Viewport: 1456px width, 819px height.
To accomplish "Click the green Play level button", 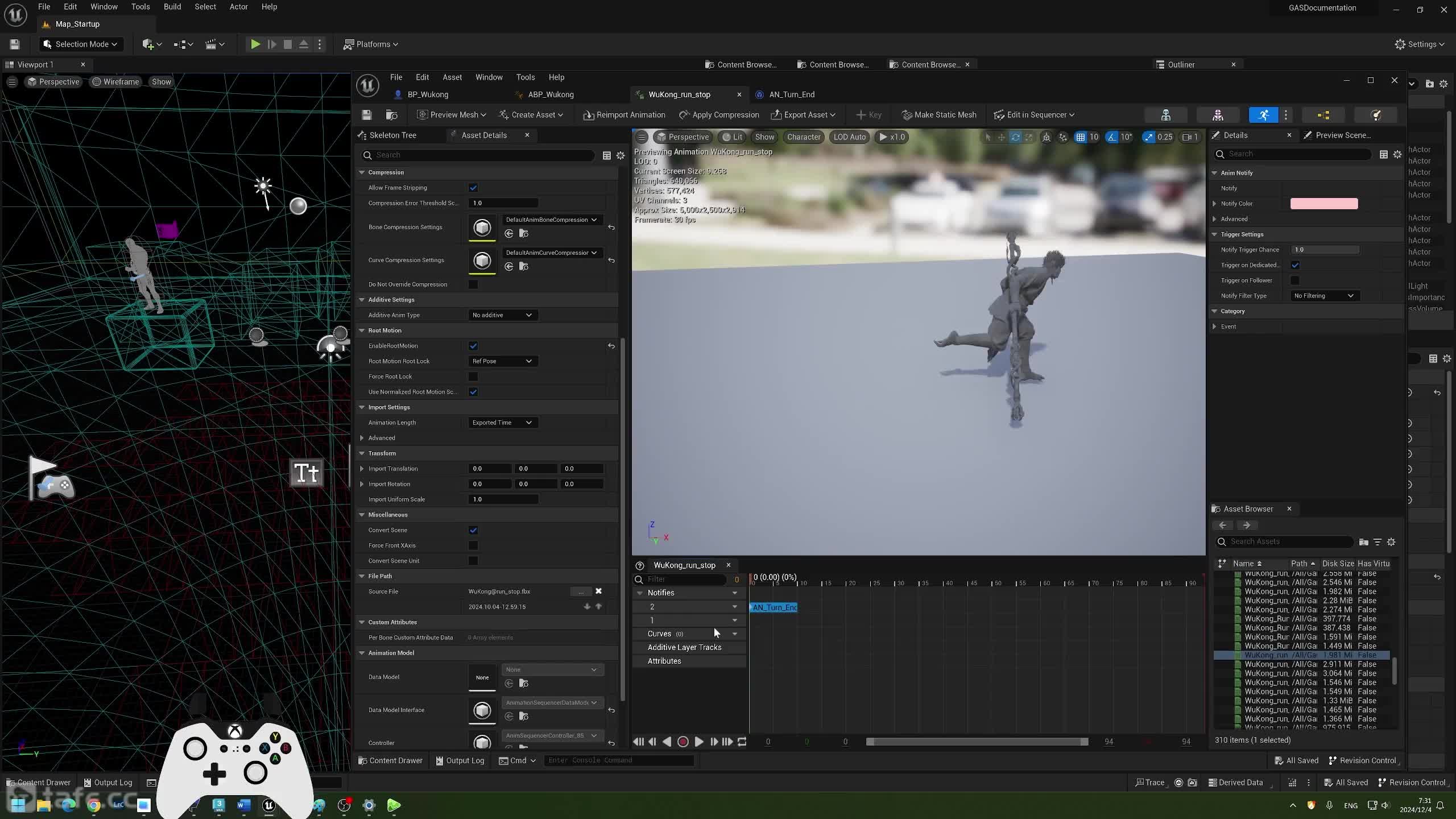I will (255, 44).
